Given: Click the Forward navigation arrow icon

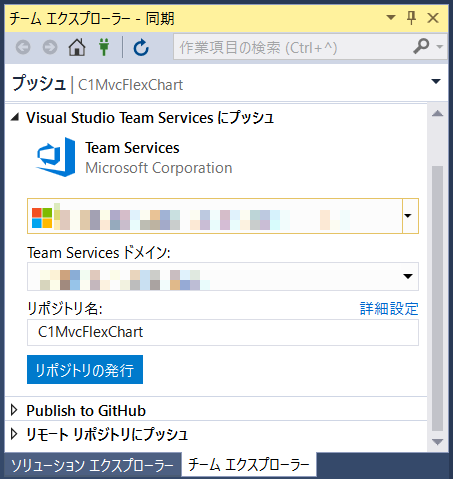Looking at the screenshot, I should [x=50, y=47].
